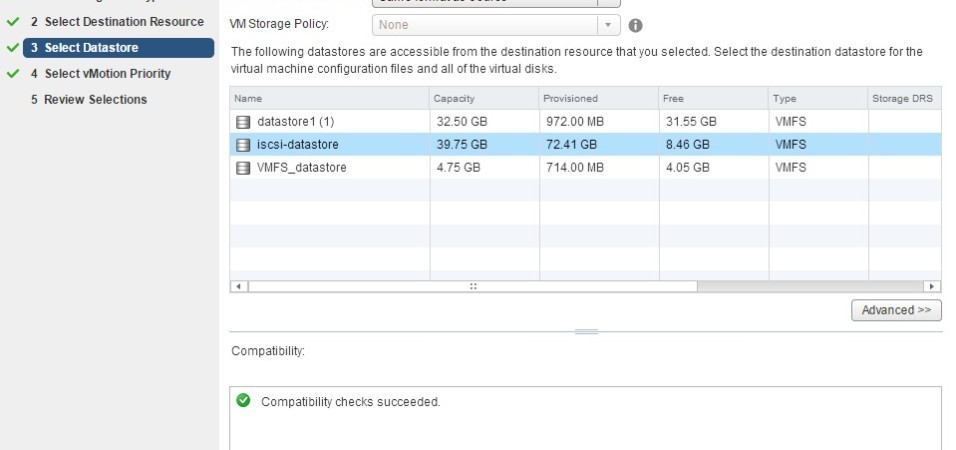Click the Storage DRS column header
The height and width of the screenshot is (450, 956).
tap(905, 98)
